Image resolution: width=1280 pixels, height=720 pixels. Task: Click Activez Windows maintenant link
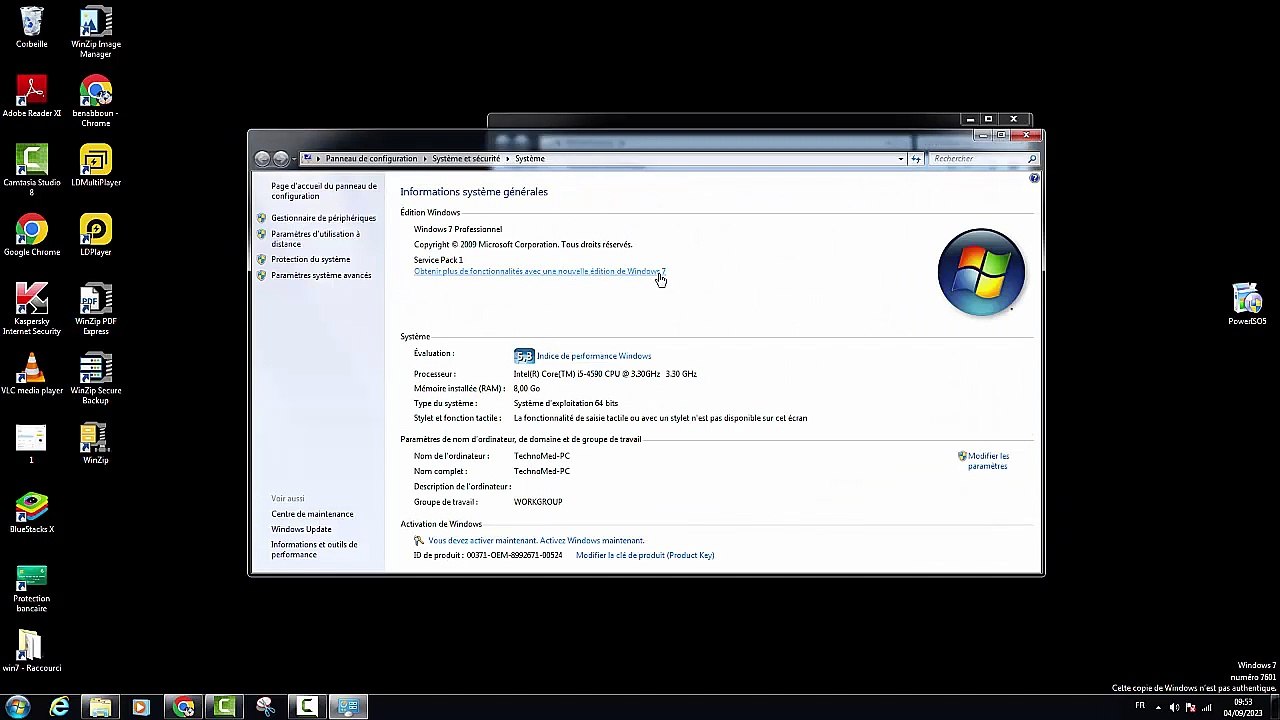point(592,540)
